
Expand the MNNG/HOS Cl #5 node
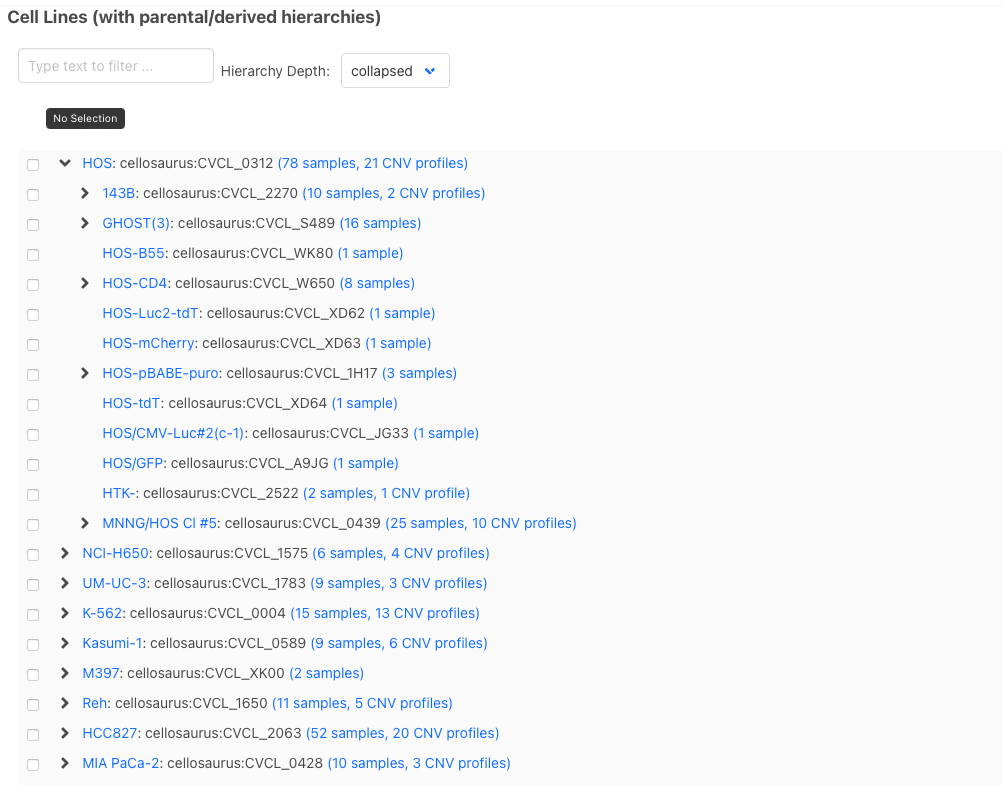pos(84,523)
